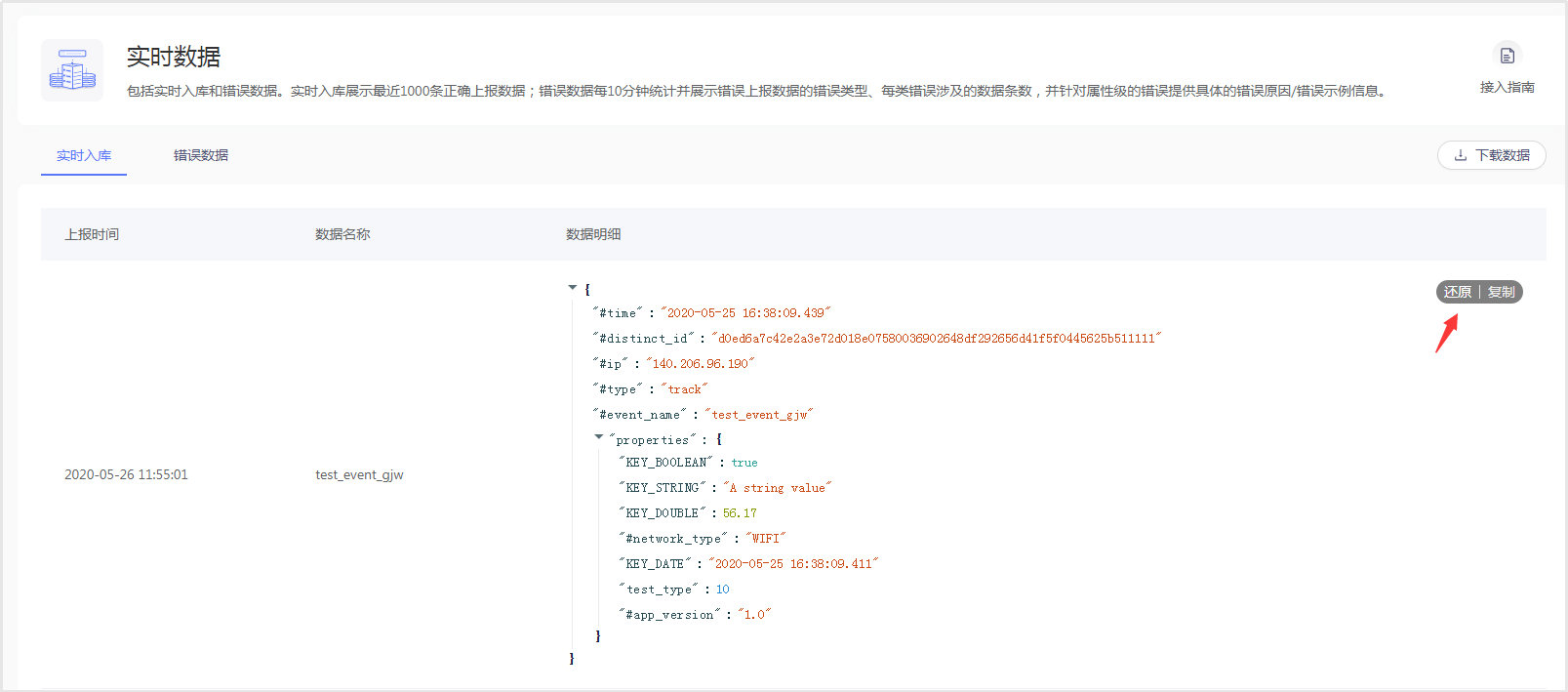Switch to the 错误数据 tab
Viewport: 1568px width, 692px height.
[201, 155]
